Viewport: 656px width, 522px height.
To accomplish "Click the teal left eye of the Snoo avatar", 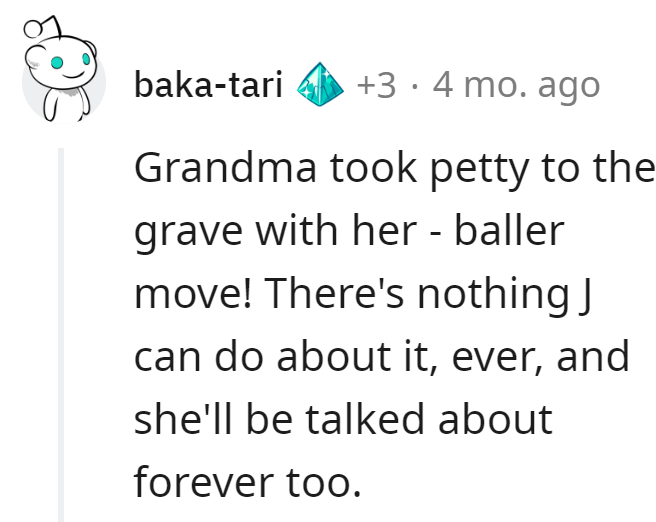I will tap(57, 63).
